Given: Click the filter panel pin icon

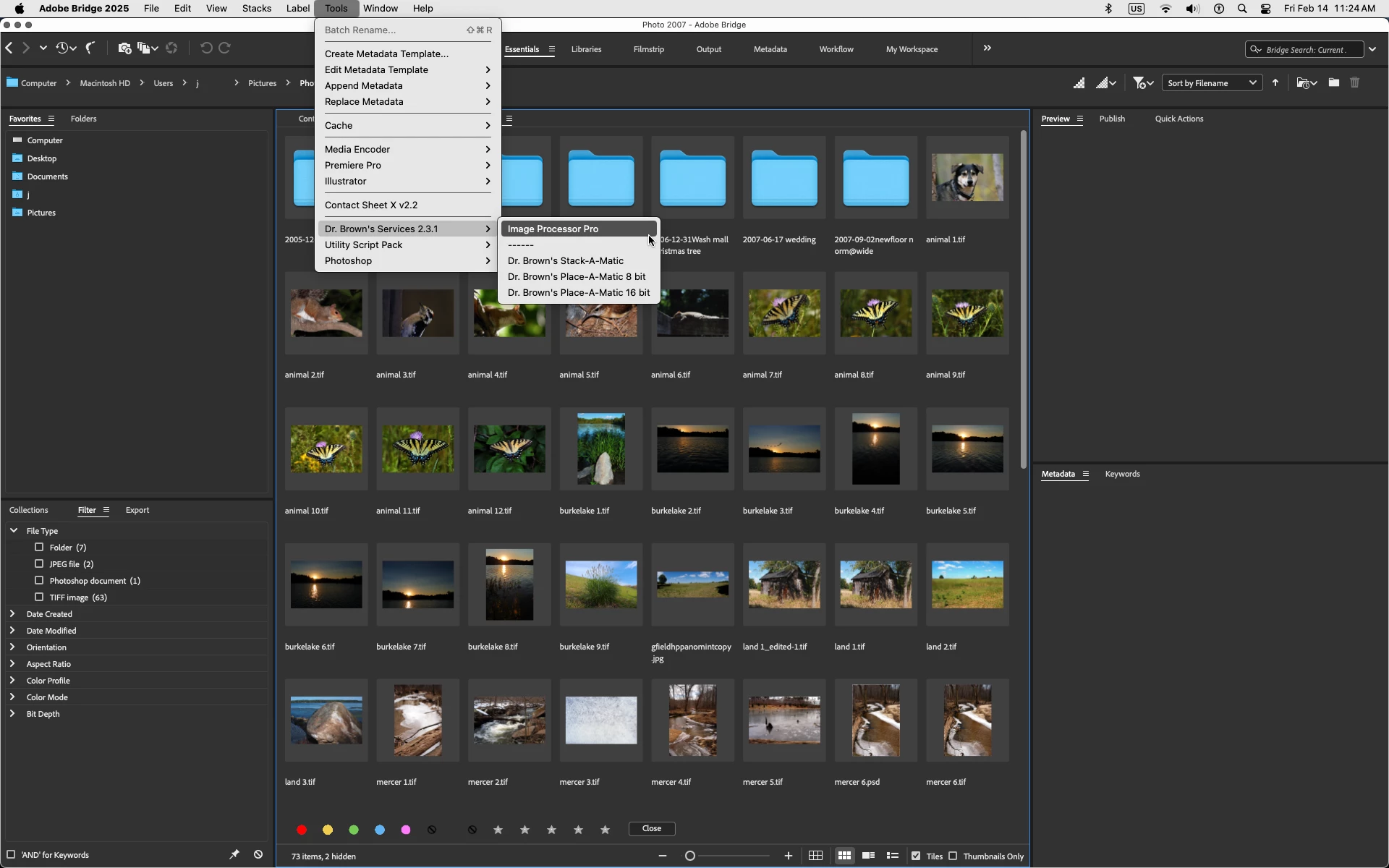Looking at the screenshot, I should point(234,854).
